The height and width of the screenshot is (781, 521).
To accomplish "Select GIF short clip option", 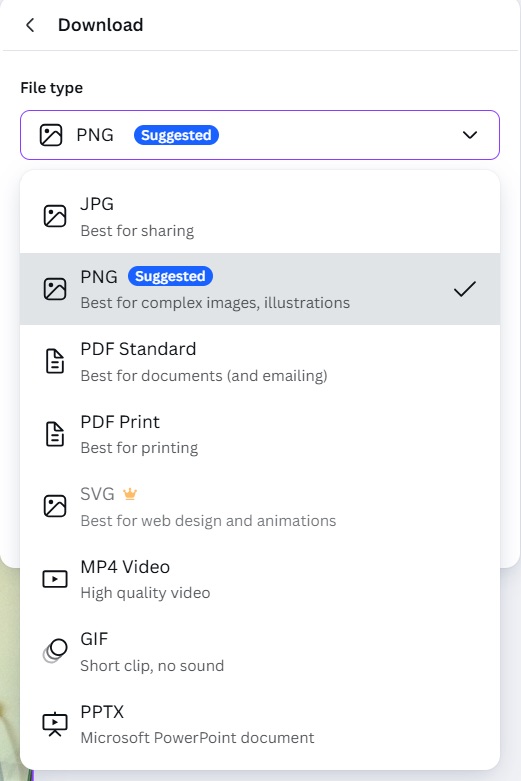I will (260, 651).
